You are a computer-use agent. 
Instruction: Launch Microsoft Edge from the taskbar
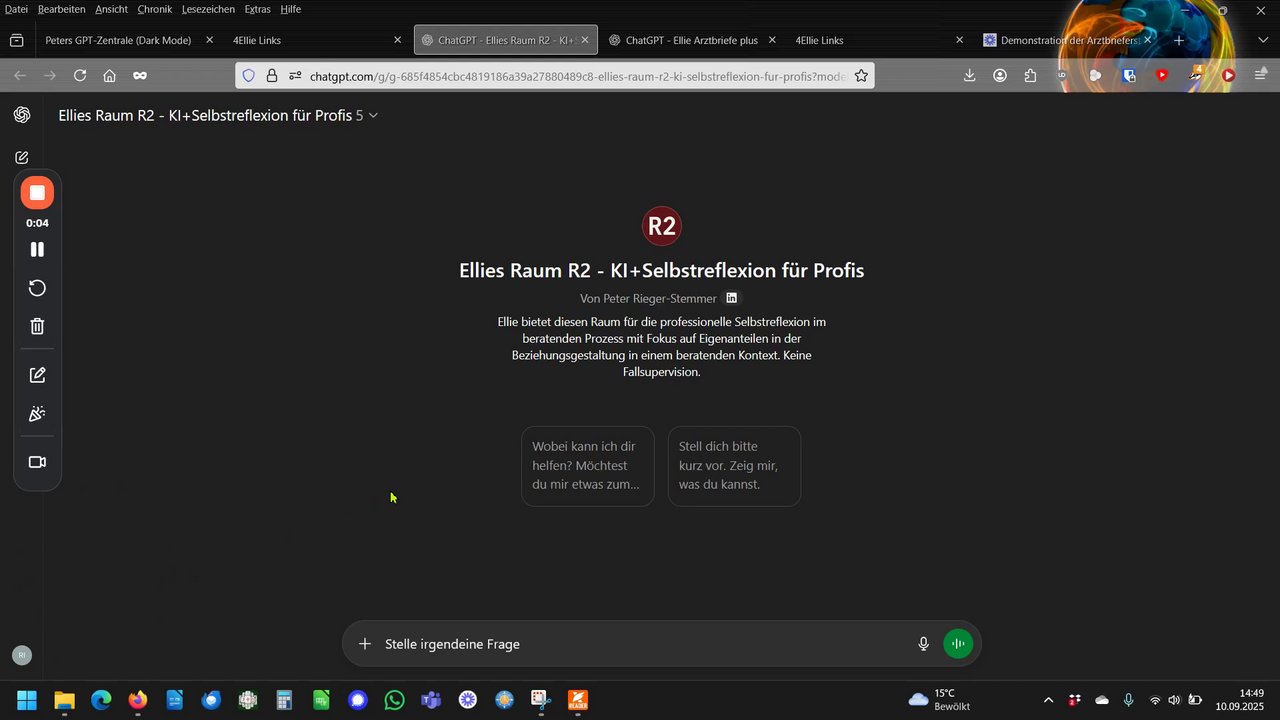point(101,700)
